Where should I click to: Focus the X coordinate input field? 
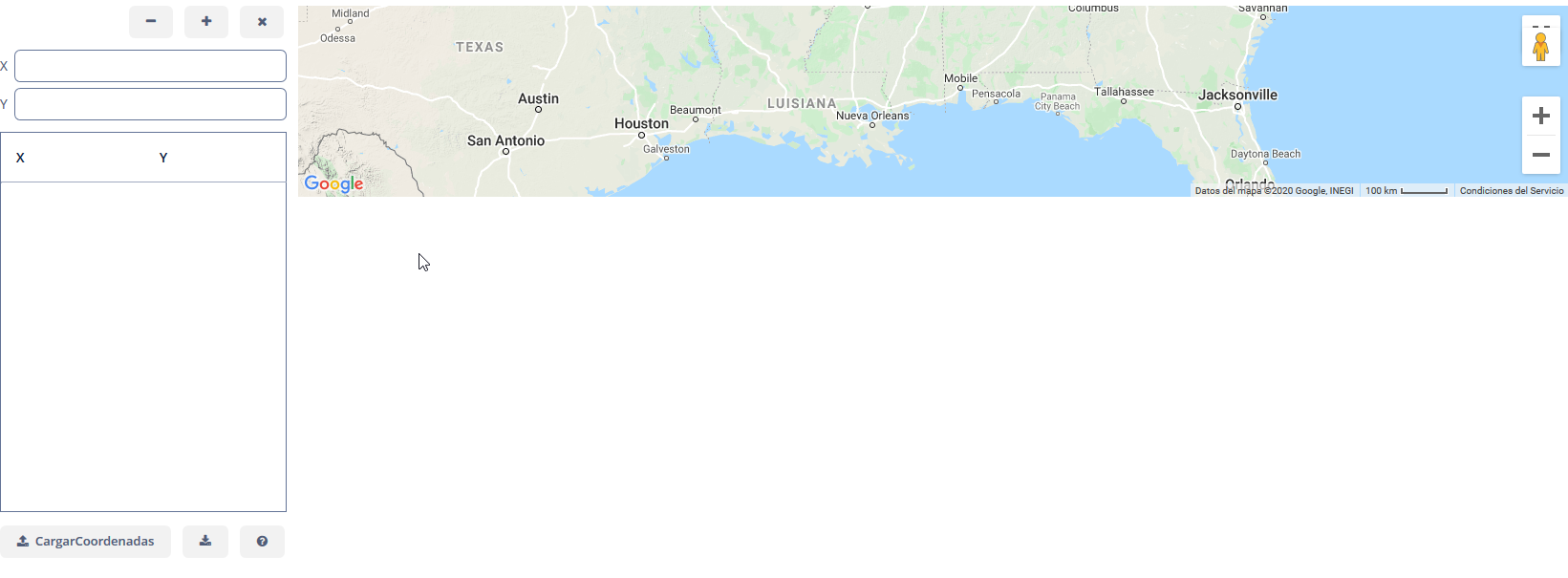click(x=150, y=66)
